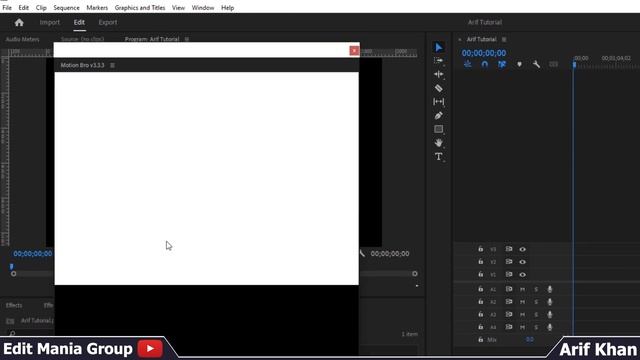Switch to the Import workspace tab
The height and width of the screenshot is (360, 640).
click(x=50, y=22)
